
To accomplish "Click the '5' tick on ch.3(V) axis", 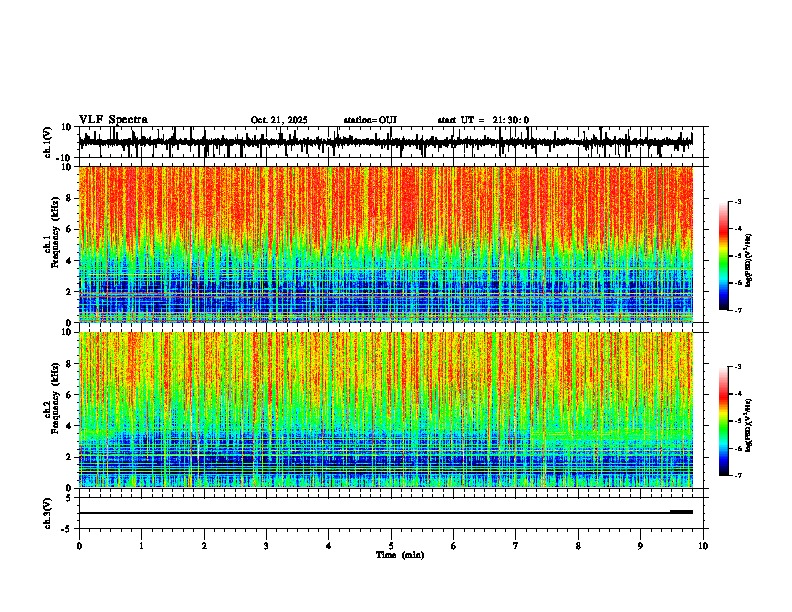I will tap(70, 498).
